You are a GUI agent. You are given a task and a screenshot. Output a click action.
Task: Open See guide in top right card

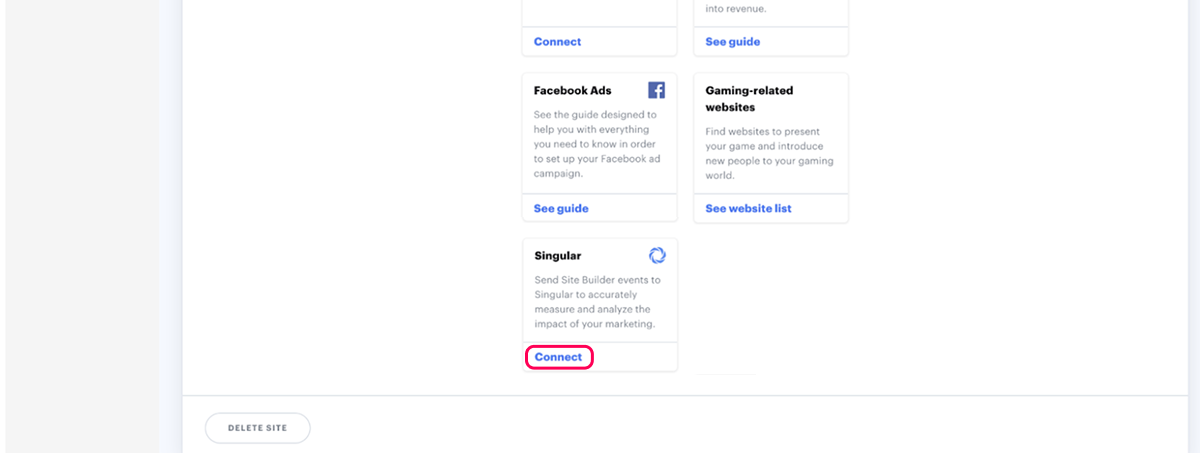[x=732, y=42]
